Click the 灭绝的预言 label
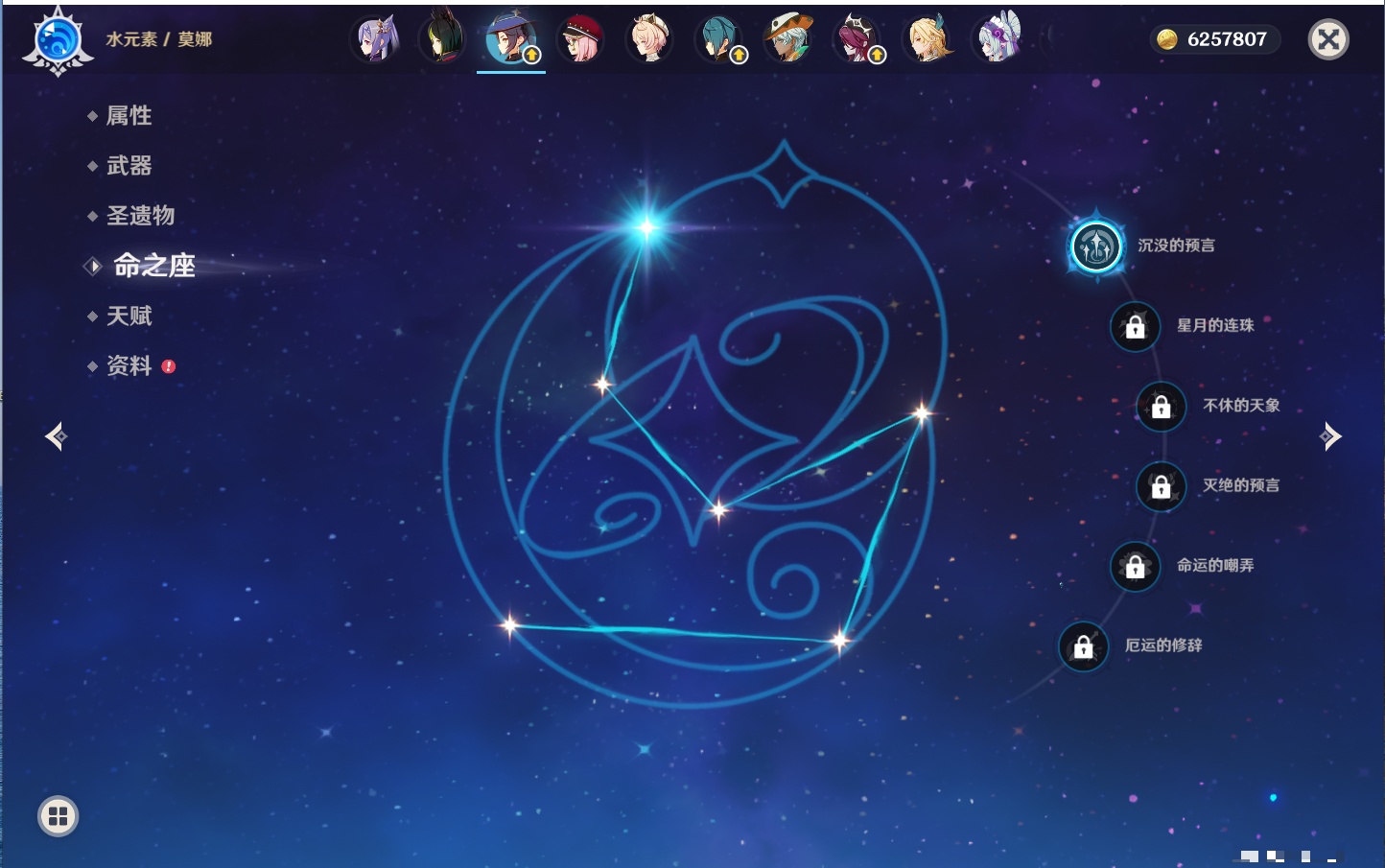 (1241, 485)
